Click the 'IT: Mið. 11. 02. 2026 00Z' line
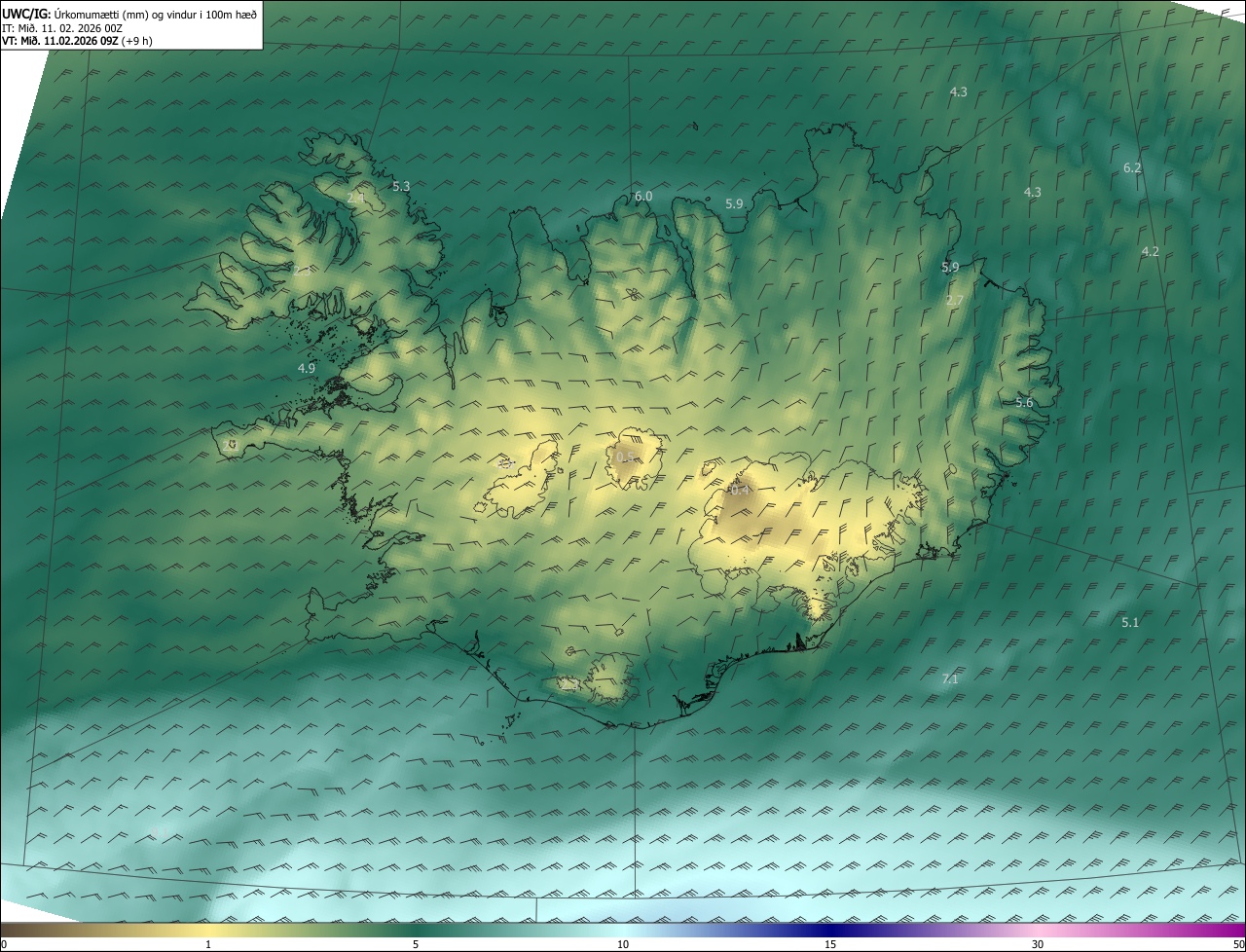The width and height of the screenshot is (1246, 952). (x=61, y=28)
